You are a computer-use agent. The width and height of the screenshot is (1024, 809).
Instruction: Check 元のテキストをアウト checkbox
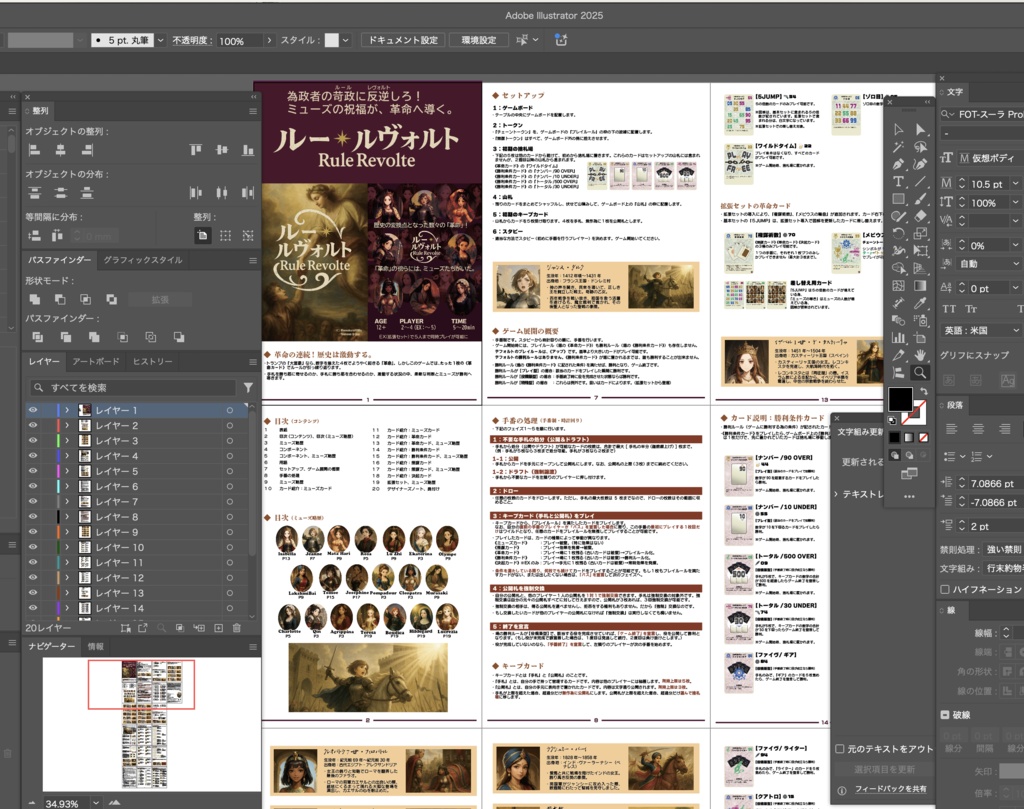click(x=840, y=749)
